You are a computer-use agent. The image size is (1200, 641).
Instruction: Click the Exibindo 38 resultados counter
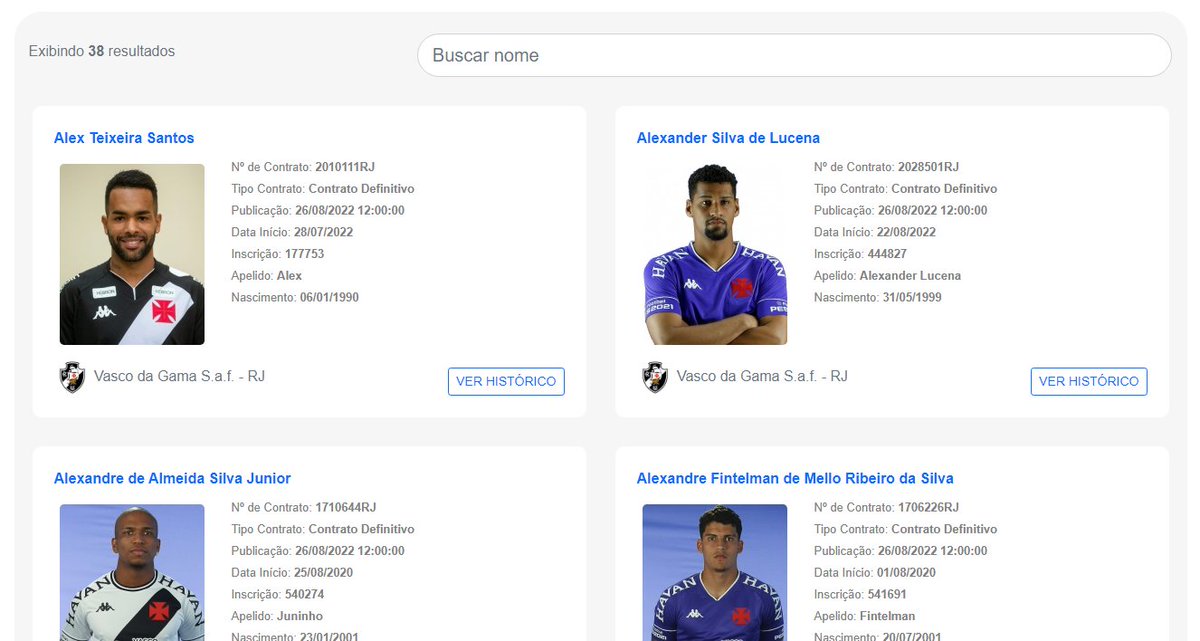pyautogui.click(x=102, y=51)
